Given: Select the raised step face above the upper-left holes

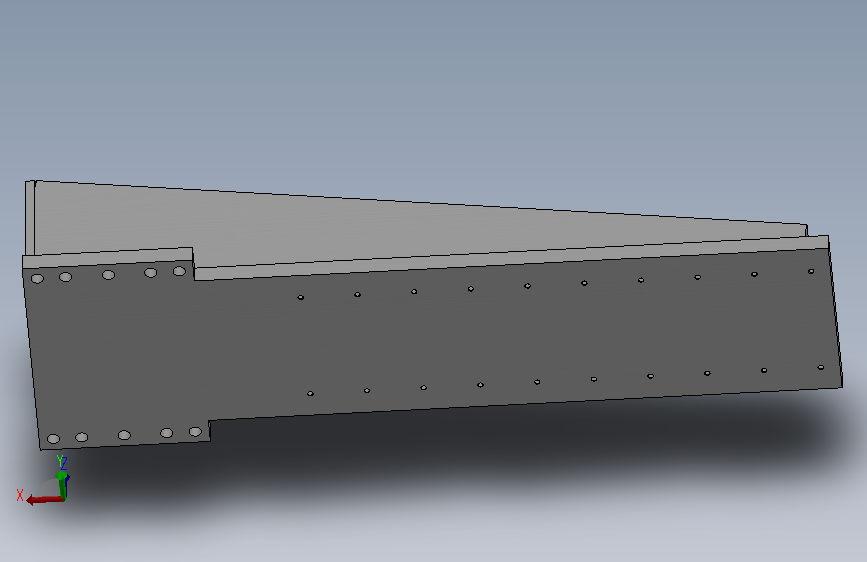Looking at the screenshot, I should [x=108, y=258].
